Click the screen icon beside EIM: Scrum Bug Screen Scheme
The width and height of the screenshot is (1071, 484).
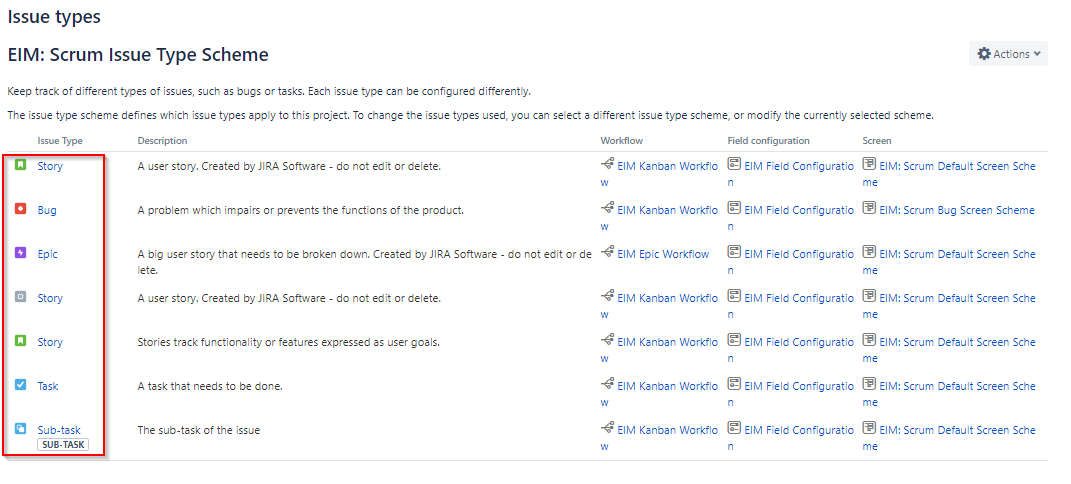coord(870,209)
